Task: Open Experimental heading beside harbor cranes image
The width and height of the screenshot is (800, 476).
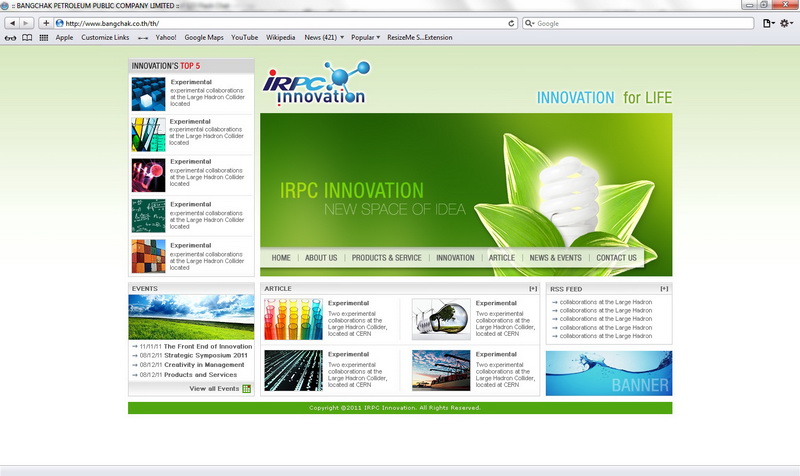Action: [496, 354]
